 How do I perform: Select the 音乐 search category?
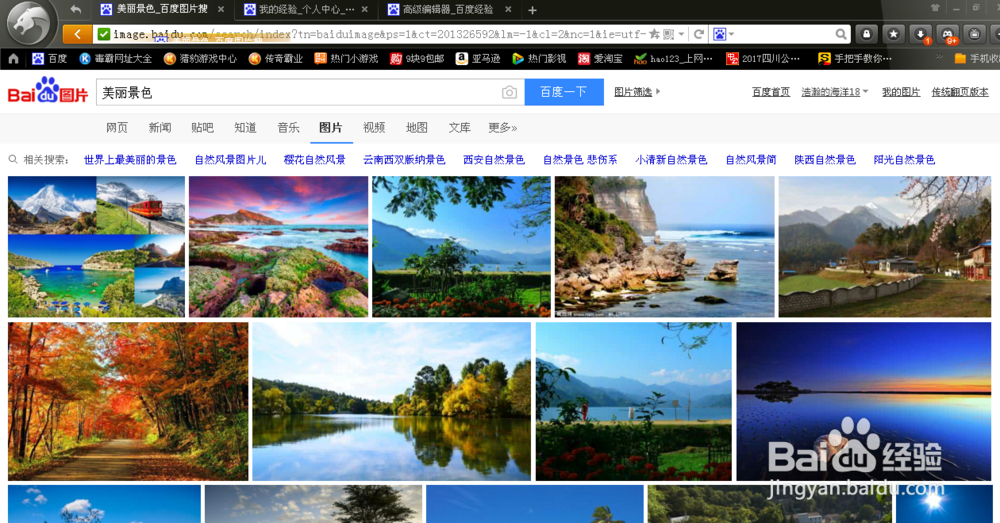288,128
